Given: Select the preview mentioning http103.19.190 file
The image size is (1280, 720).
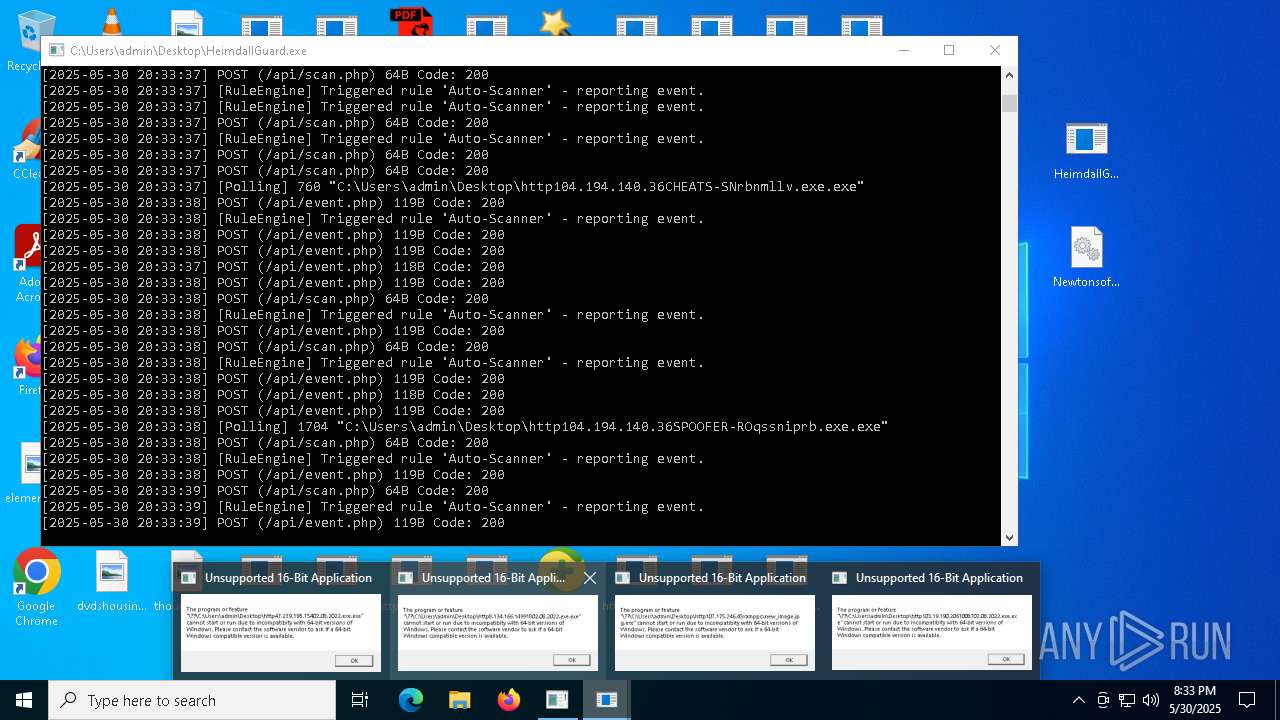Looking at the screenshot, I should [x=932, y=632].
